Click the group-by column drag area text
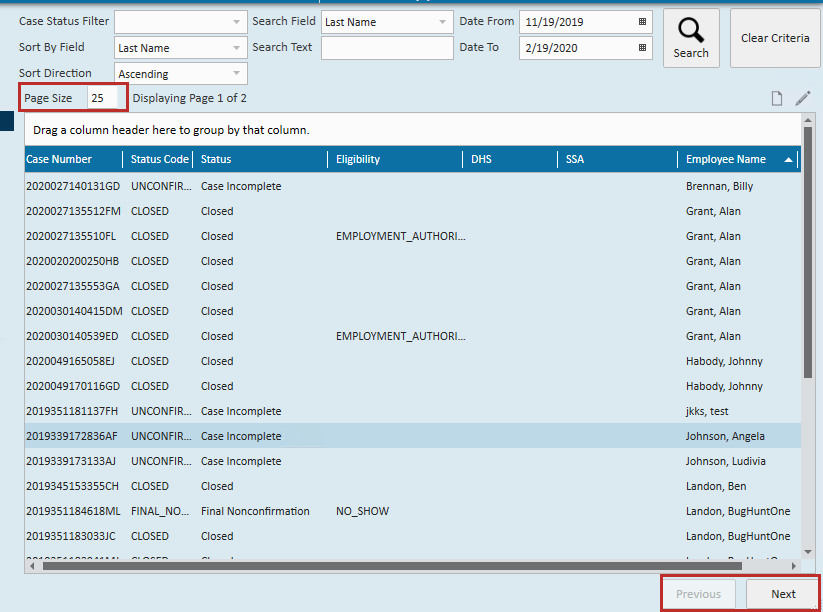 click(171, 130)
